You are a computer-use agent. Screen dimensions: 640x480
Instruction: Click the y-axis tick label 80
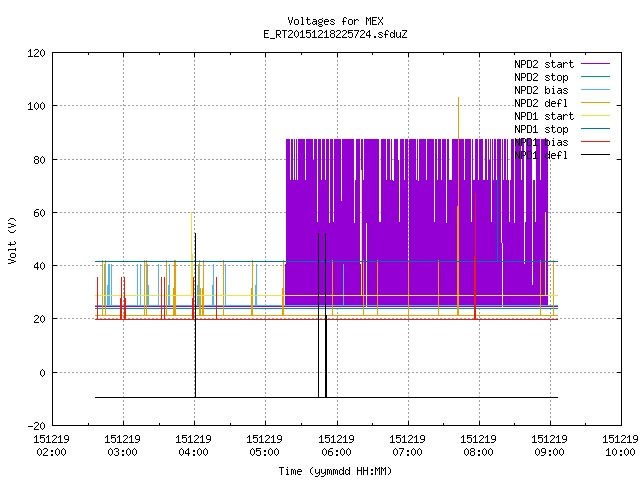tap(39, 160)
